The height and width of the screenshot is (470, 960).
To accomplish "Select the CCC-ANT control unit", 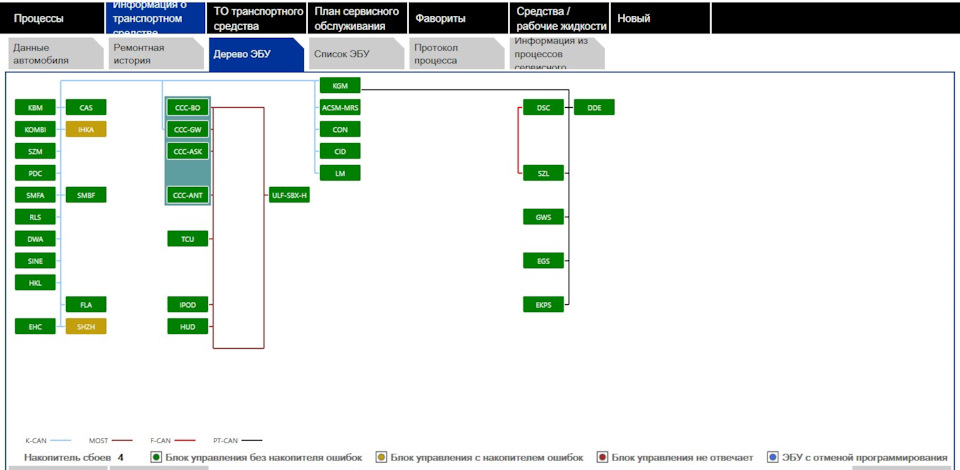I will [187, 195].
